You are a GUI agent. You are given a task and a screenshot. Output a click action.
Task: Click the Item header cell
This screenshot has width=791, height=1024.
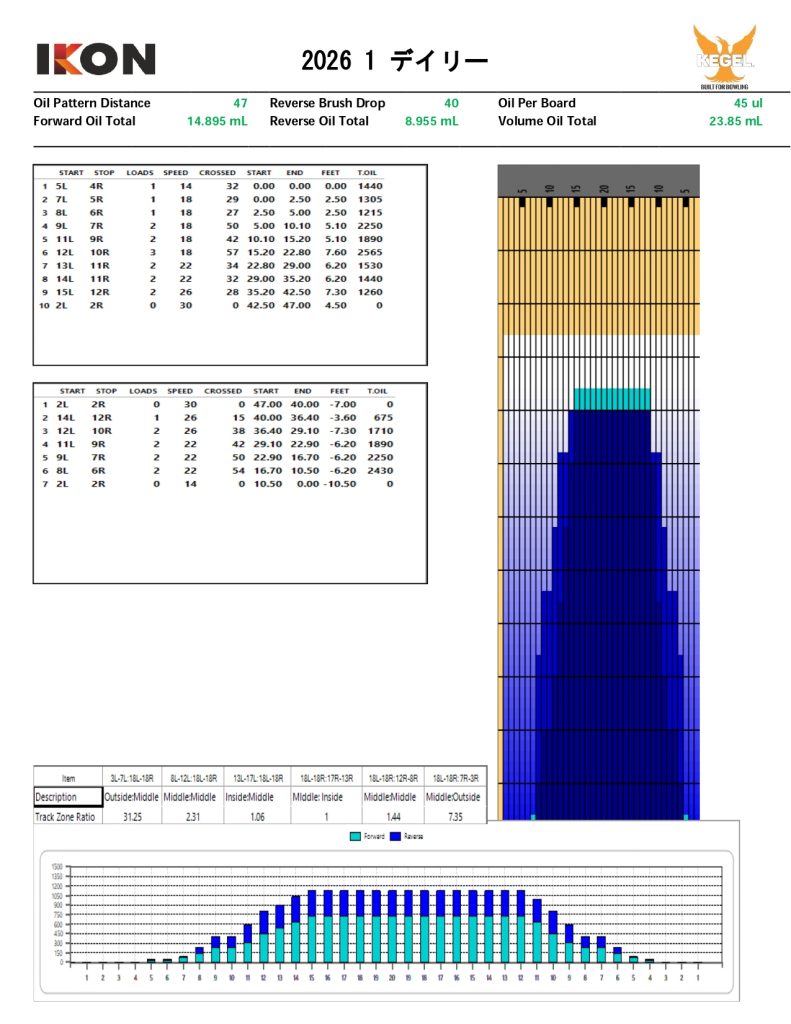coord(68,777)
